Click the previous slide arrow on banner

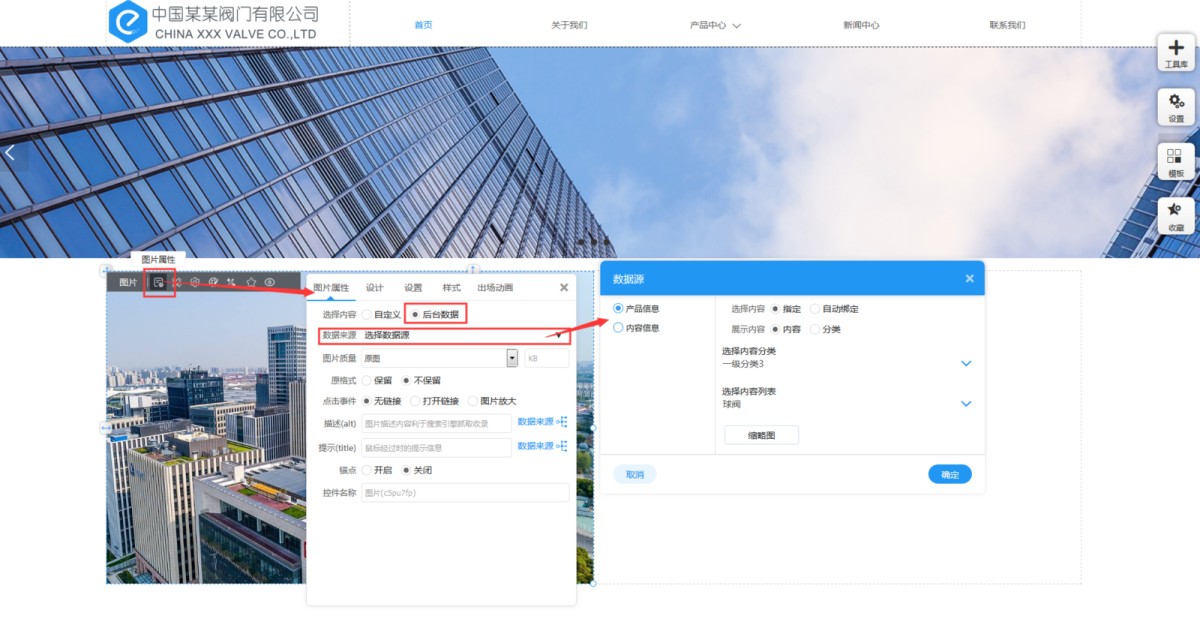(x=10, y=153)
